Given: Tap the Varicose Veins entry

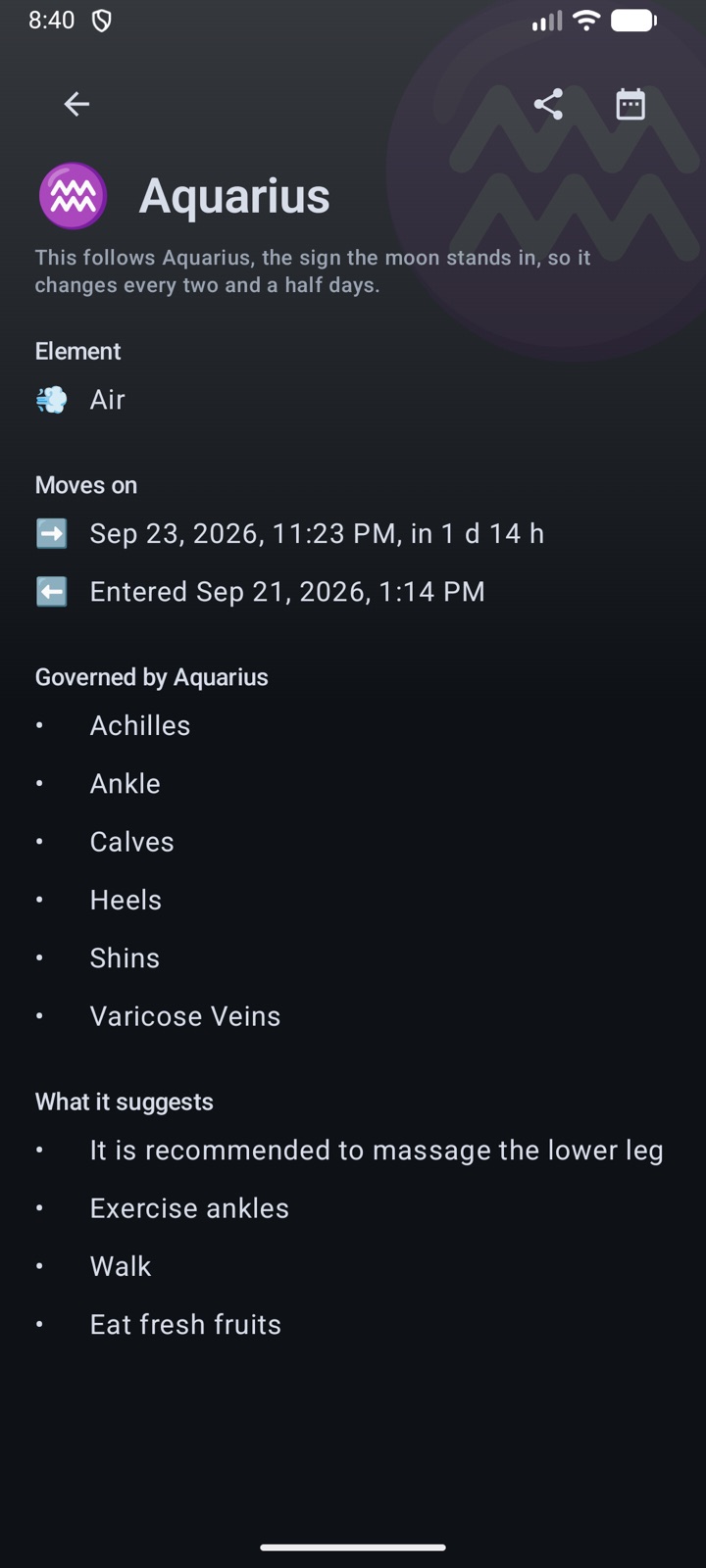Looking at the screenshot, I should coord(185,1016).
